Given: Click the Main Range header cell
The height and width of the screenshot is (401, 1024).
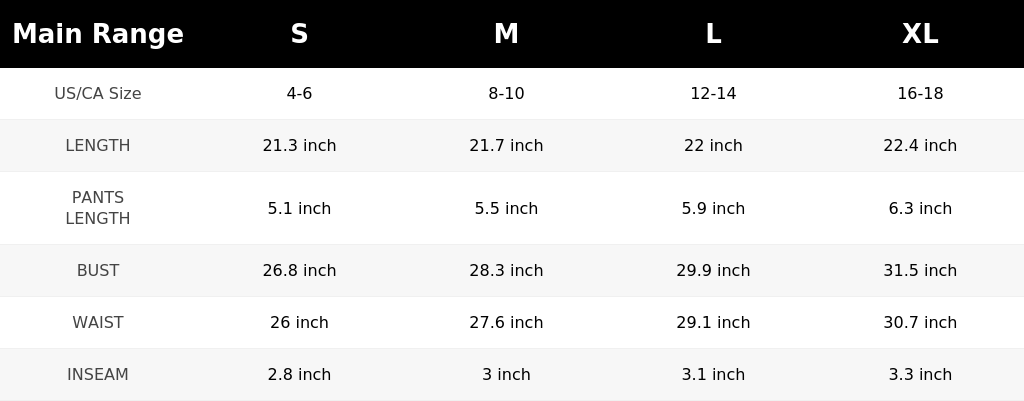Looking at the screenshot, I should [98, 34].
